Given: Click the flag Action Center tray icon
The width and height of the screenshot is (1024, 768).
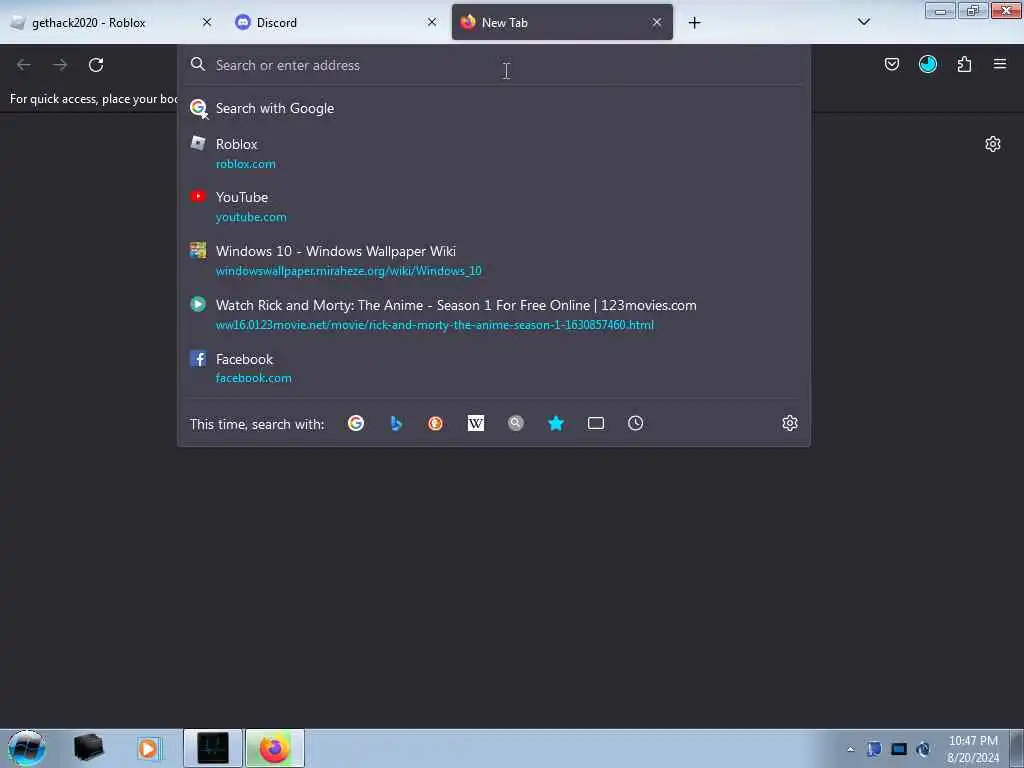Looking at the screenshot, I should click(874, 749).
